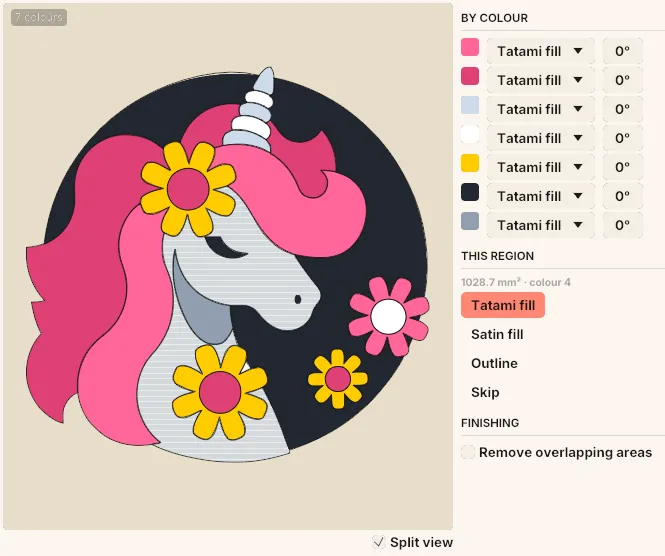665x556 pixels.
Task: Open fill type dropdown for light pink
Action: click(540, 51)
